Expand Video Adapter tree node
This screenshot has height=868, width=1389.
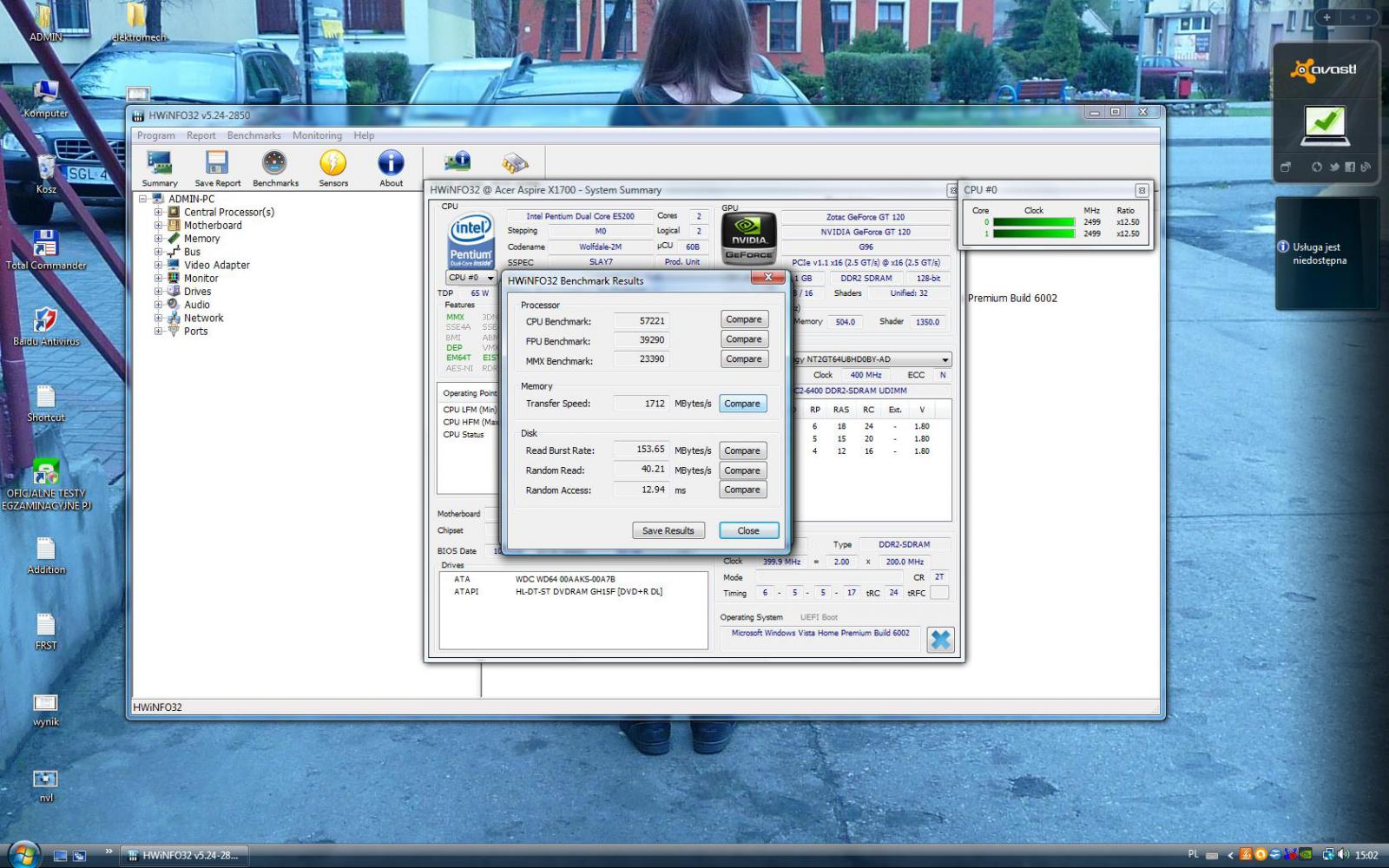click(158, 265)
